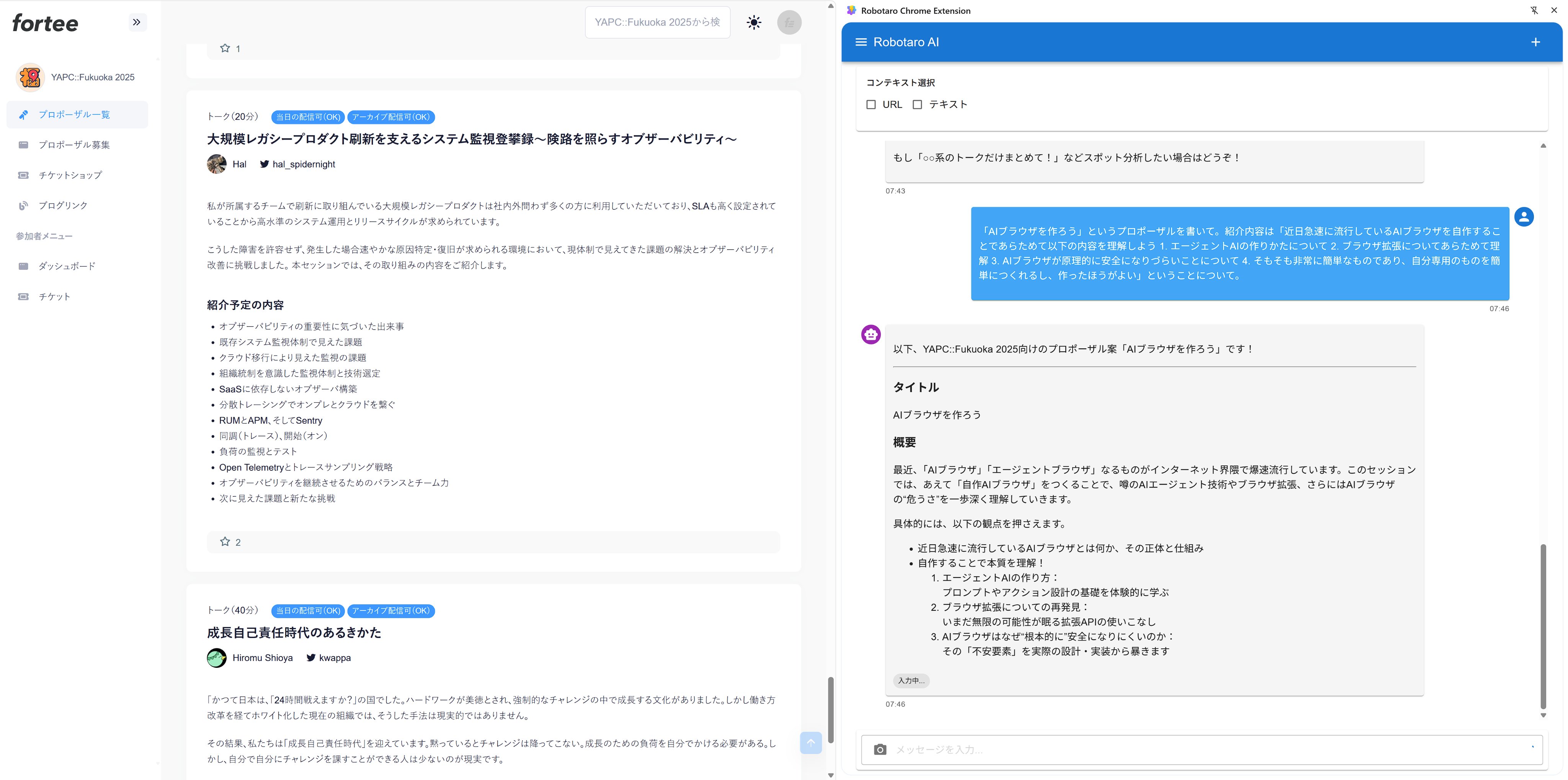Click the YAPC::Fukuoka 2025 event logo
Image resolution: width=1568 pixels, height=780 pixels.
click(30, 77)
